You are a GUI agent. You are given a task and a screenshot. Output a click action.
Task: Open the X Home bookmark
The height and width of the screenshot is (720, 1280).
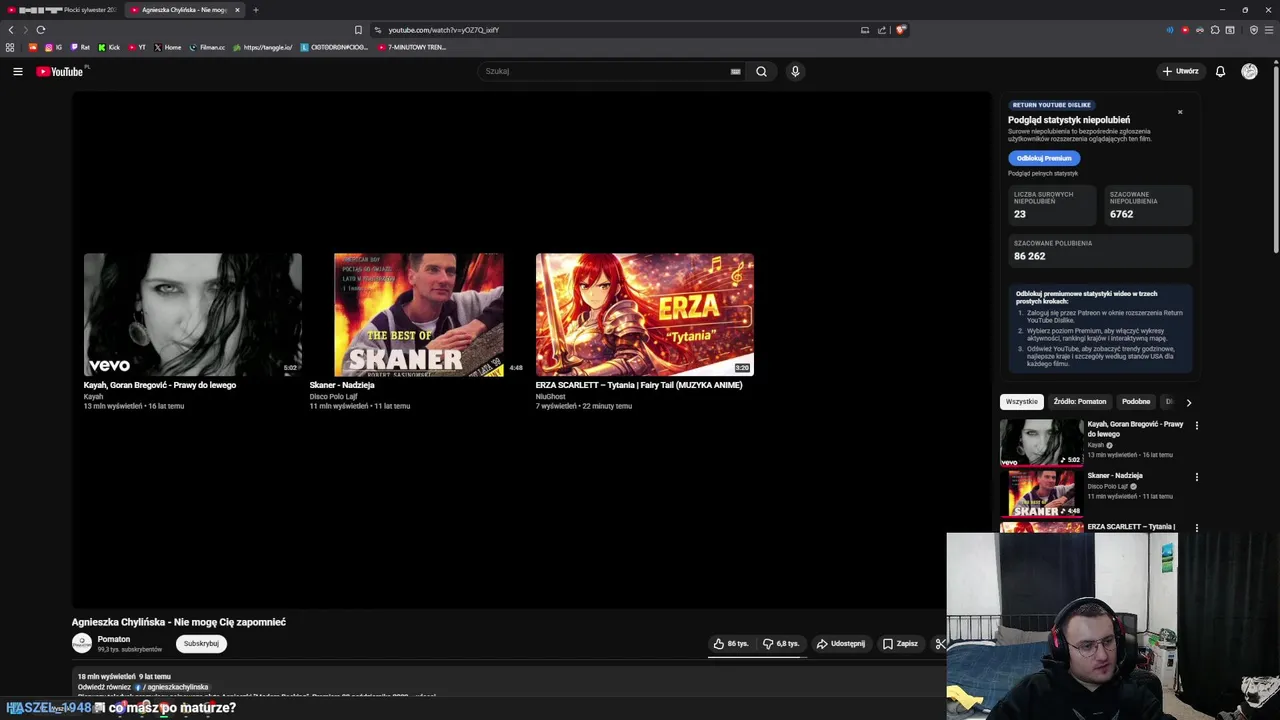click(x=168, y=47)
